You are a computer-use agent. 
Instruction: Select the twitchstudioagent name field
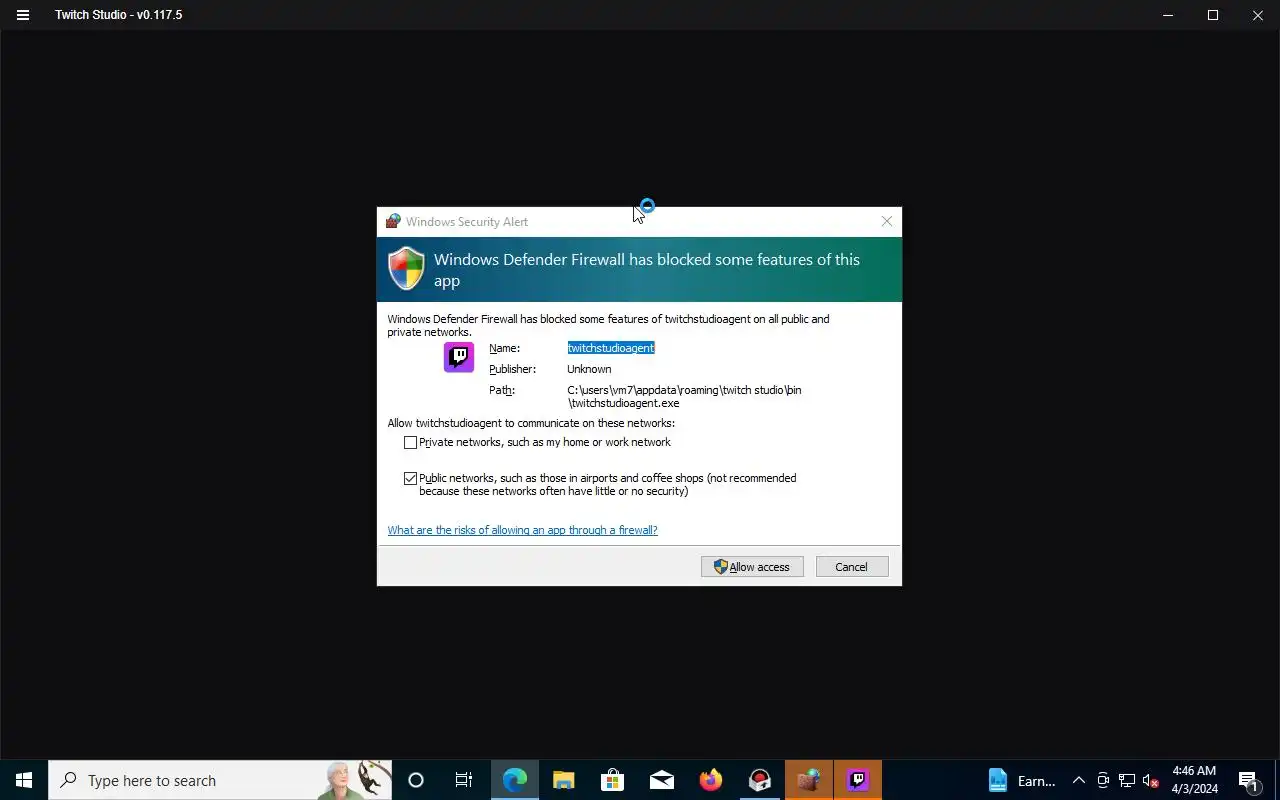pyautogui.click(x=611, y=348)
